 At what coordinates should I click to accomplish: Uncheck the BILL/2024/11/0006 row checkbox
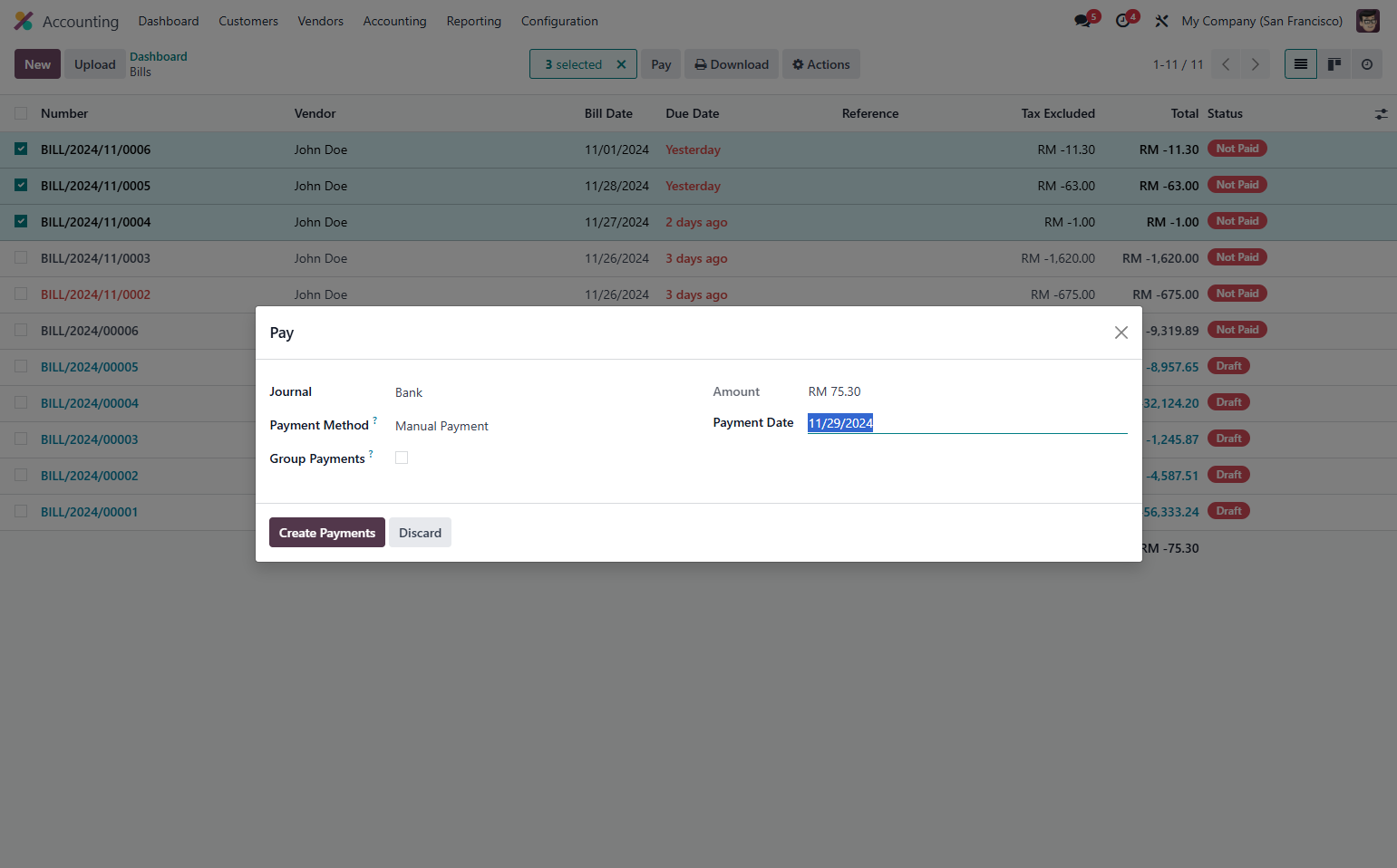click(21, 149)
